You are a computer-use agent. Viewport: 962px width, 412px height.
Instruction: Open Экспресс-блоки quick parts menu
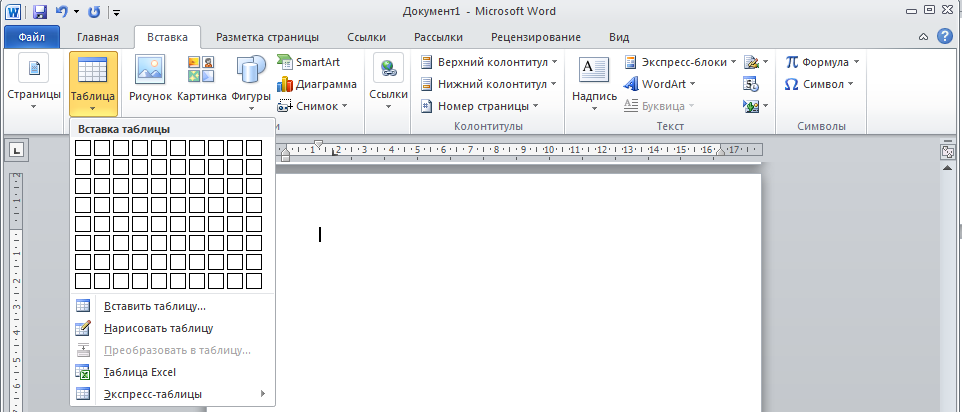[680, 62]
